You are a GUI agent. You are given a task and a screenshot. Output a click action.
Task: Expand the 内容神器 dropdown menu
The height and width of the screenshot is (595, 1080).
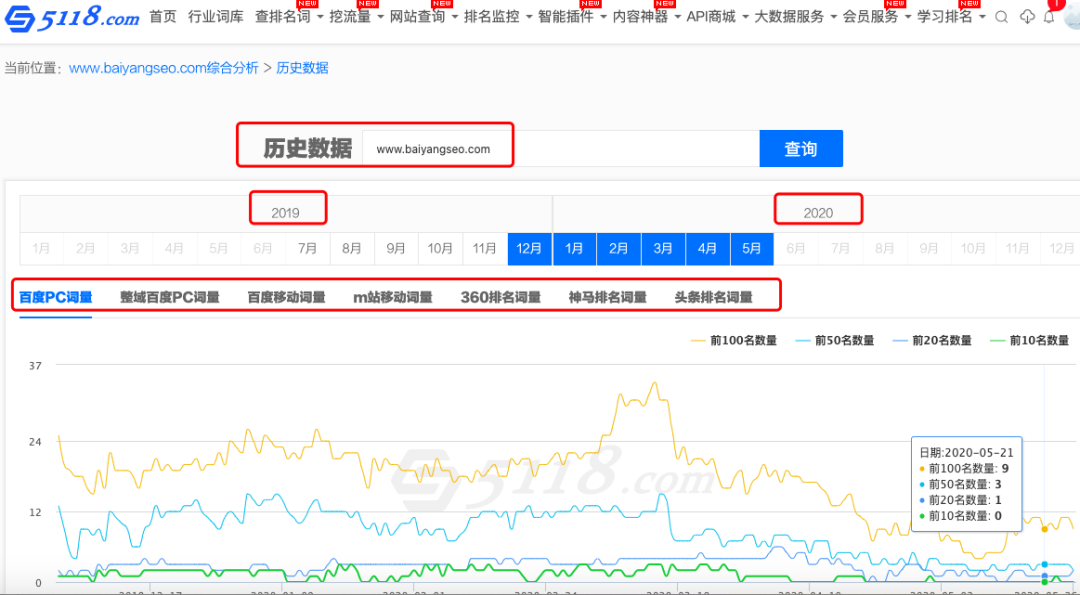647,17
